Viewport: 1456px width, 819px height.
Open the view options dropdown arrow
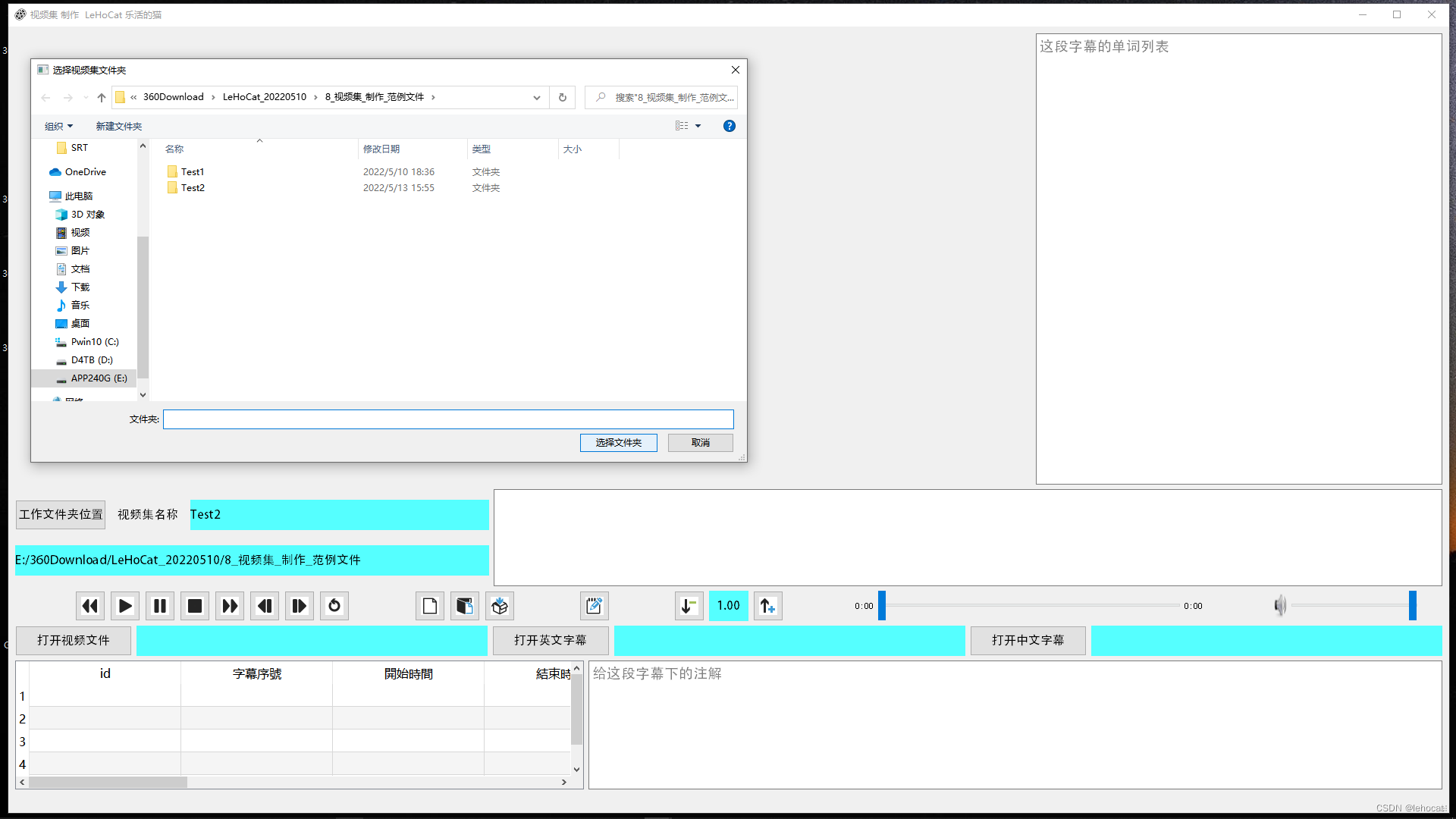pyautogui.click(x=698, y=126)
